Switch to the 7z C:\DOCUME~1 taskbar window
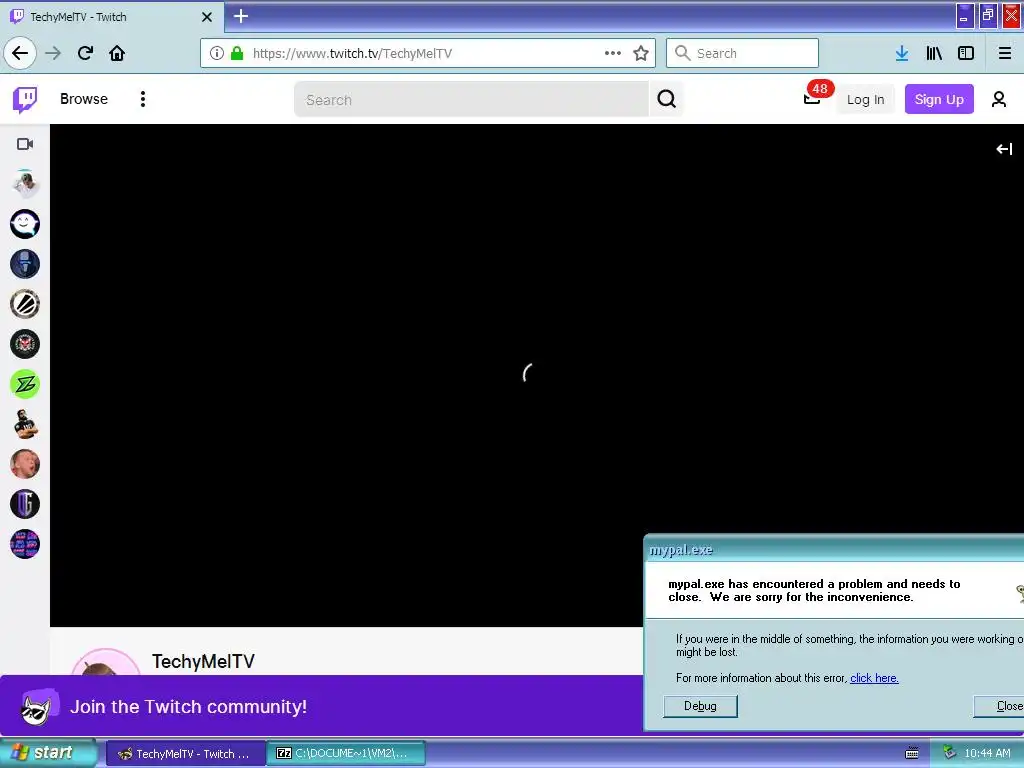Image resolution: width=1024 pixels, height=768 pixels. pyautogui.click(x=347, y=754)
